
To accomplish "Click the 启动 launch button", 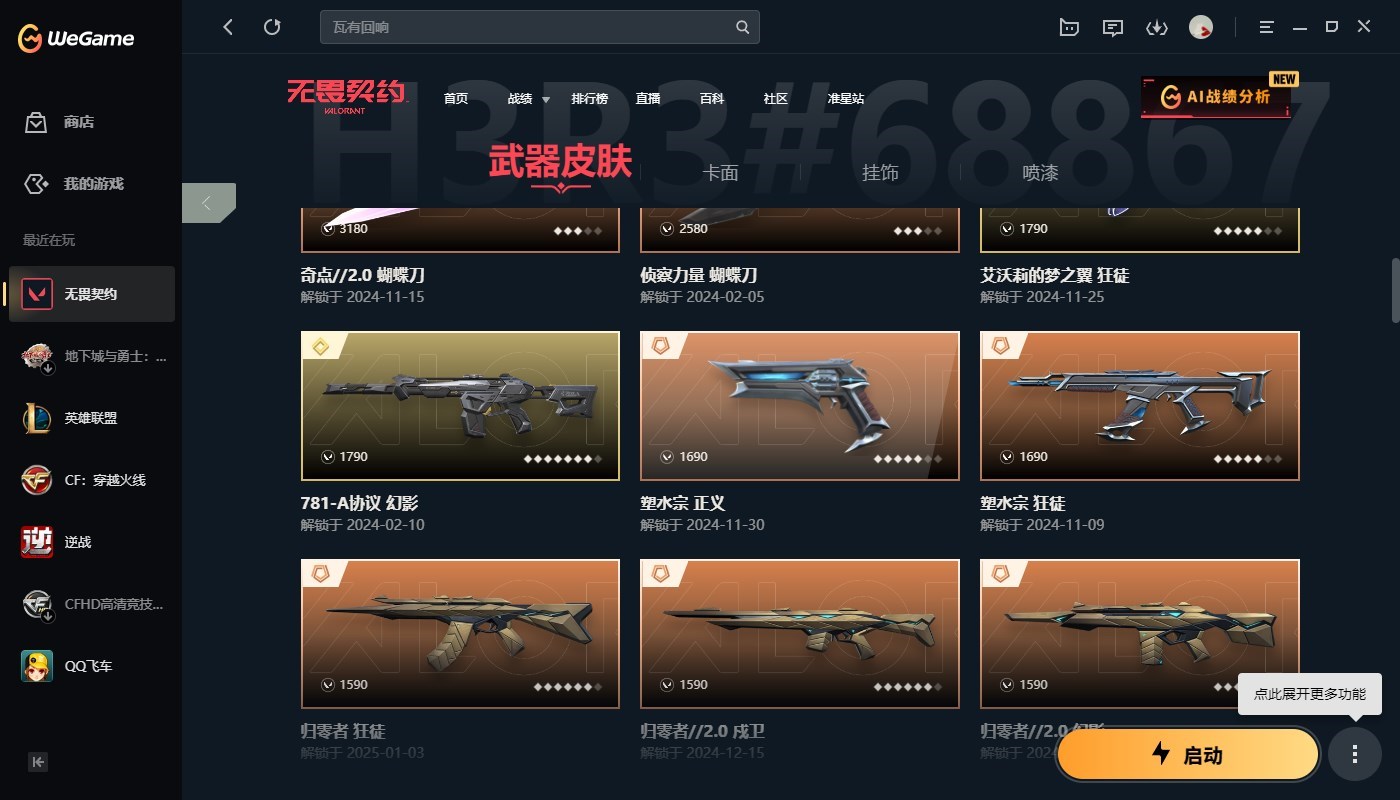I will 1188,754.
